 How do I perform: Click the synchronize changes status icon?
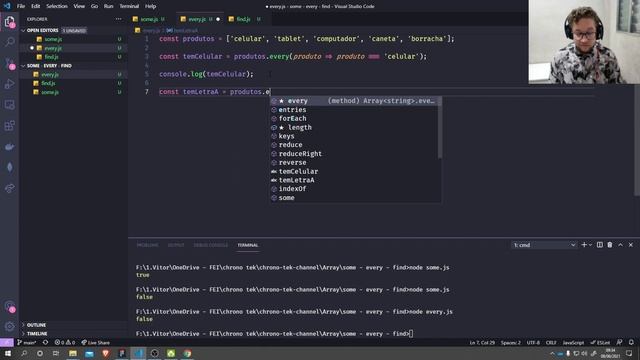45,342
